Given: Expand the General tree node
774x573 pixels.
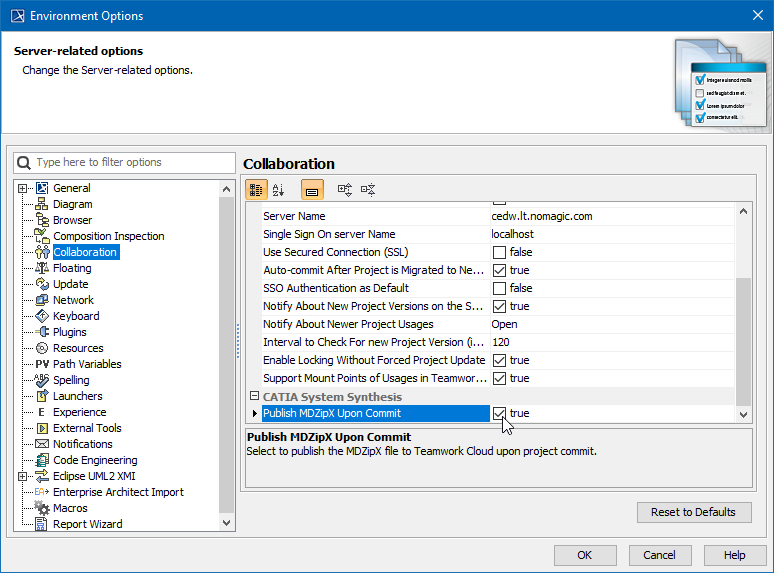Looking at the screenshot, I should coord(22,188).
